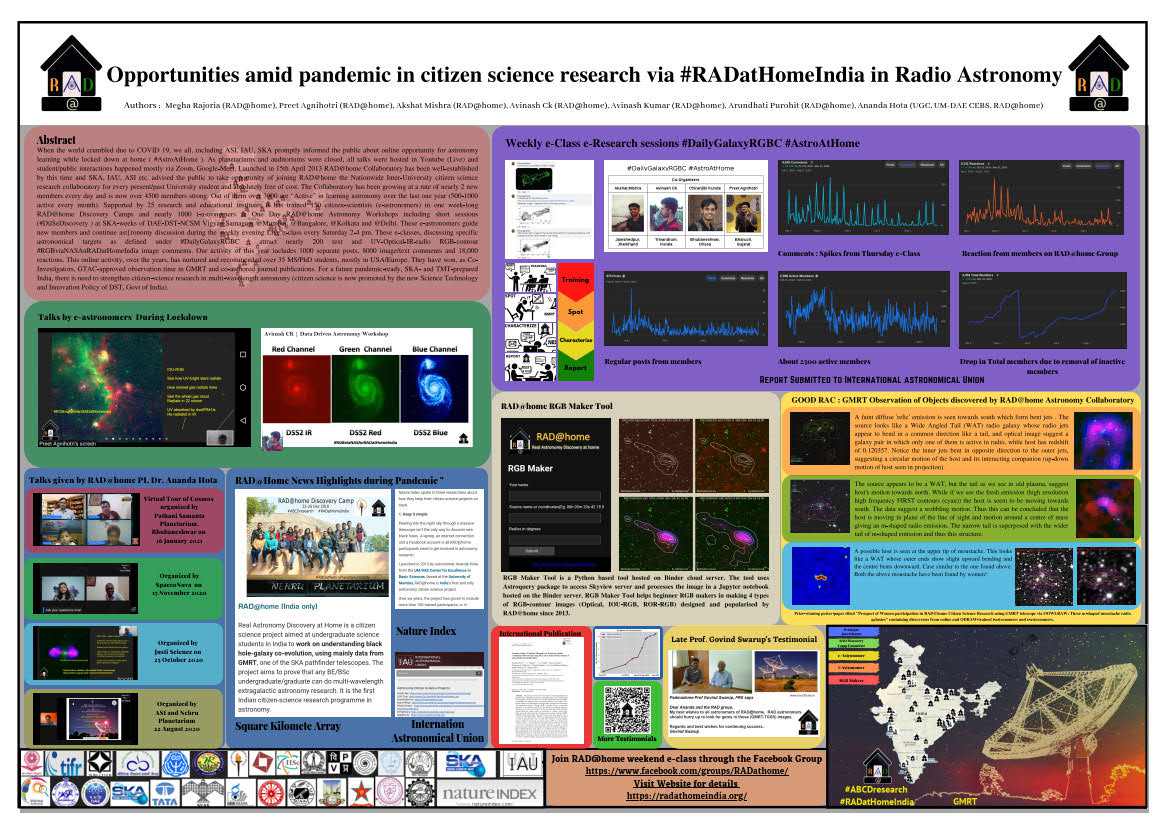Select the Red Channel galaxy image
Image resolution: width=1169 pixels, height=827 pixels.
(300, 394)
